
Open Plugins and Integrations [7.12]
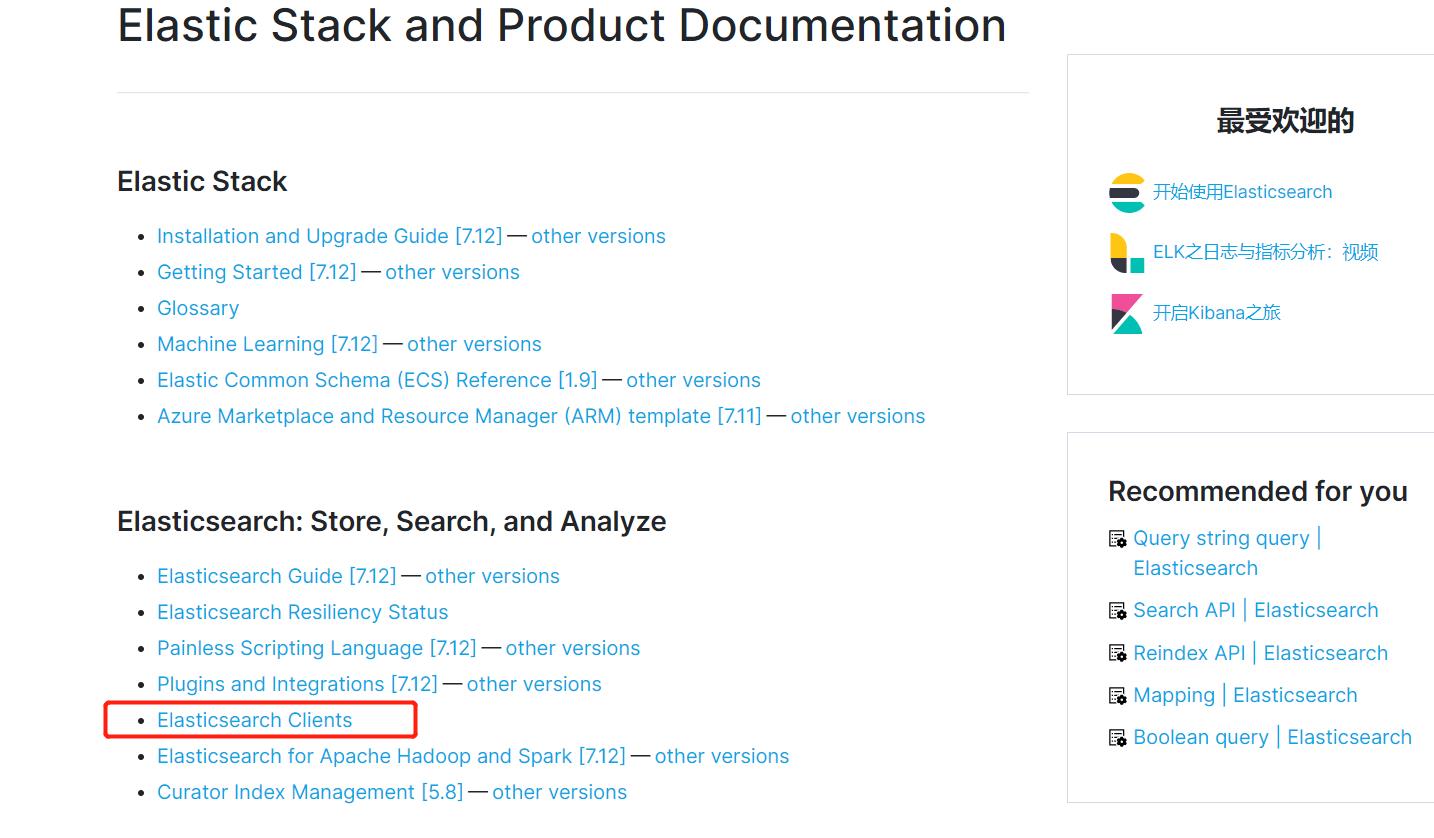pyautogui.click(x=297, y=684)
